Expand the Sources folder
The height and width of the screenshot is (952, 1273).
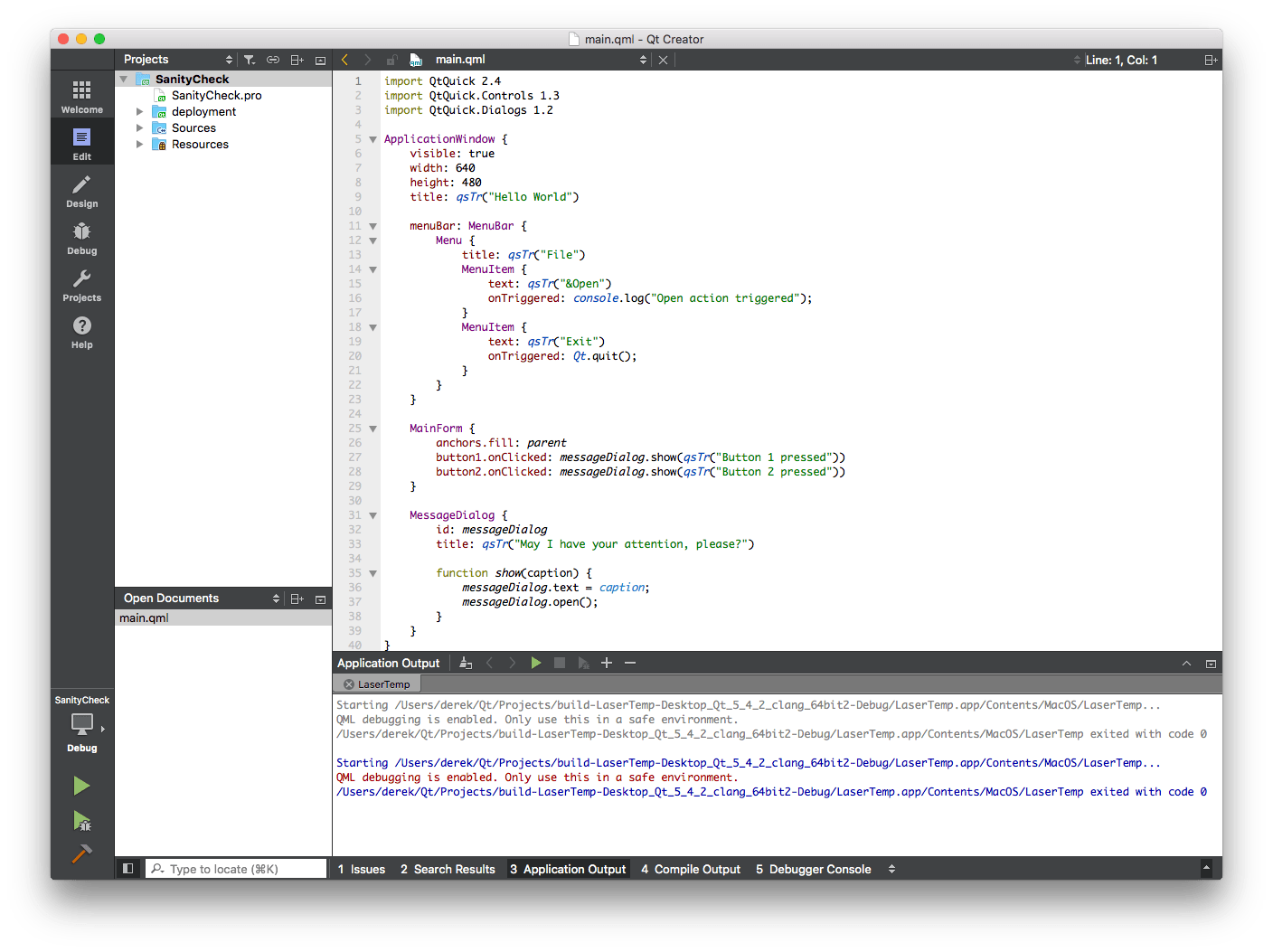click(x=140, y=127)
